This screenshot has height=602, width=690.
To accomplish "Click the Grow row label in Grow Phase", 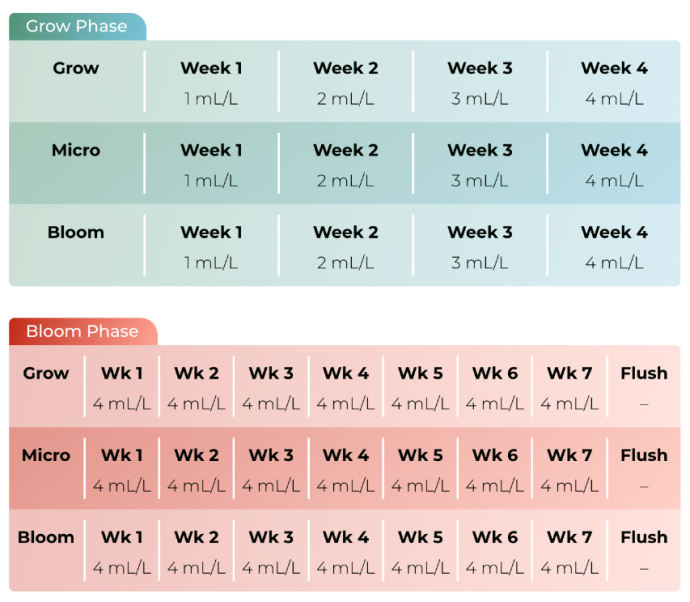I will pyautogui.click(x=76, y=69).
